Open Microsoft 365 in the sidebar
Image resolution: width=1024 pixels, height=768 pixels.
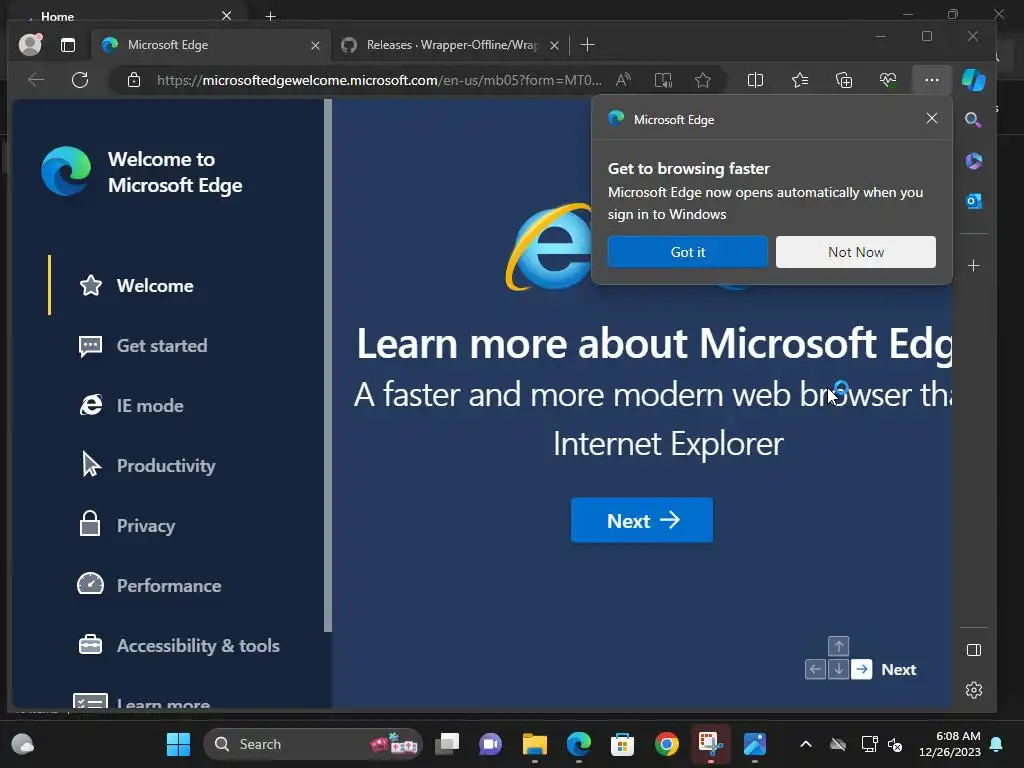point(973,161)
